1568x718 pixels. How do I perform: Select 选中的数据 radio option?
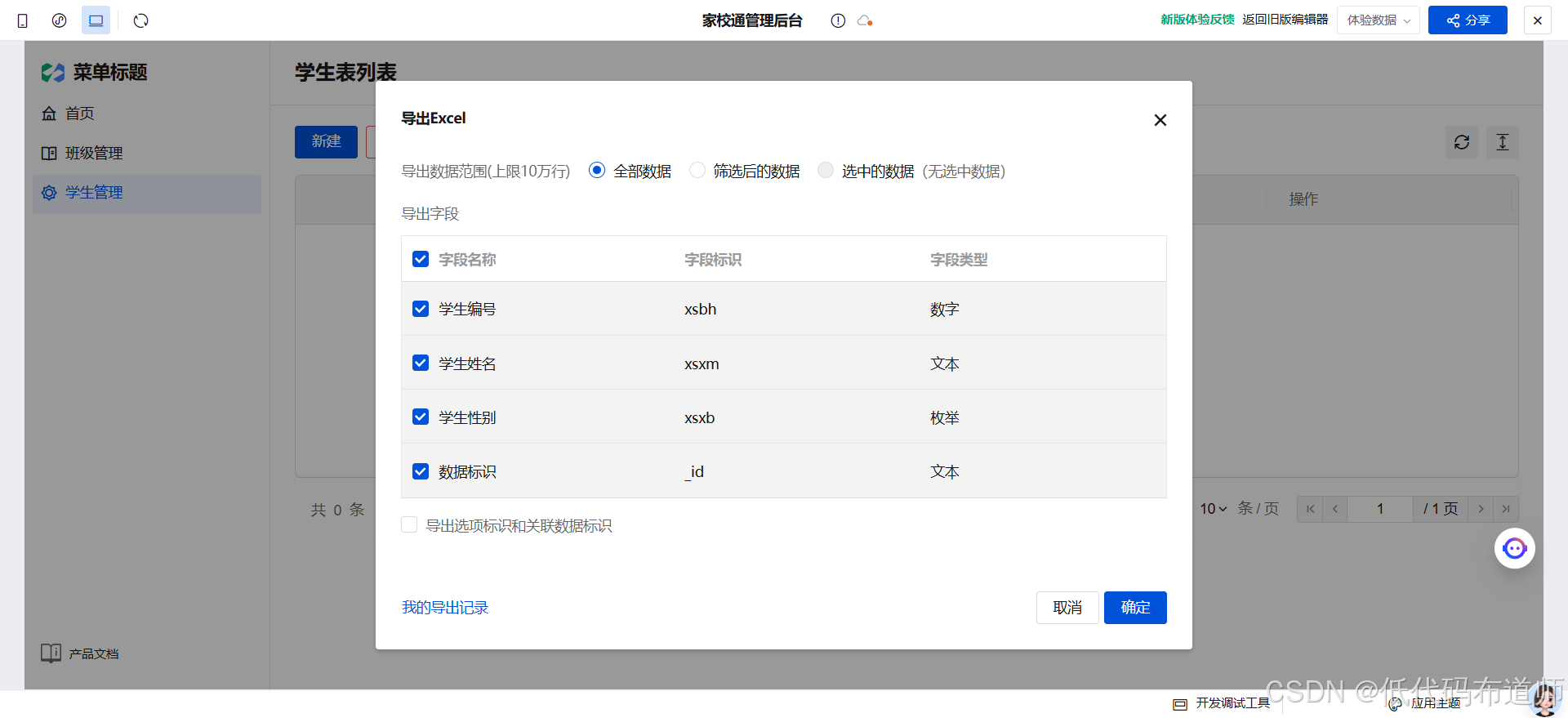click(x=826, y=170)
